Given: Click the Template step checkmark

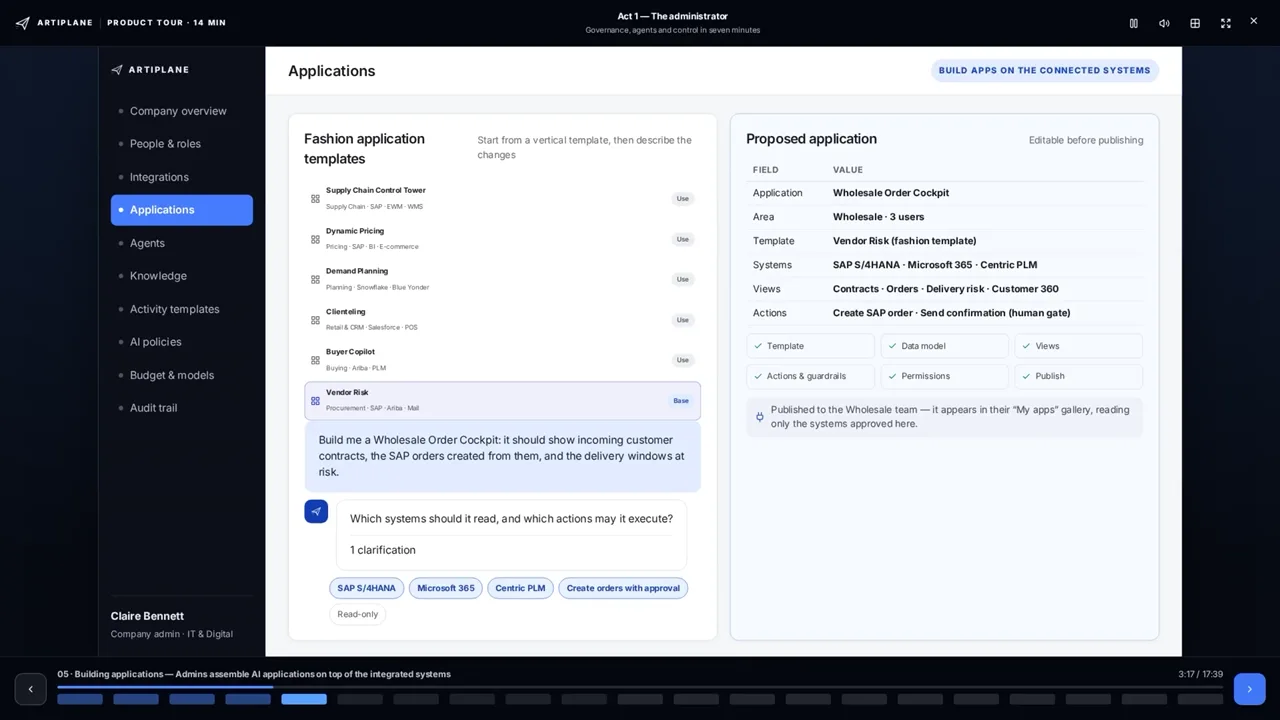Looking at the screenshot, I should tap(757, 346).
